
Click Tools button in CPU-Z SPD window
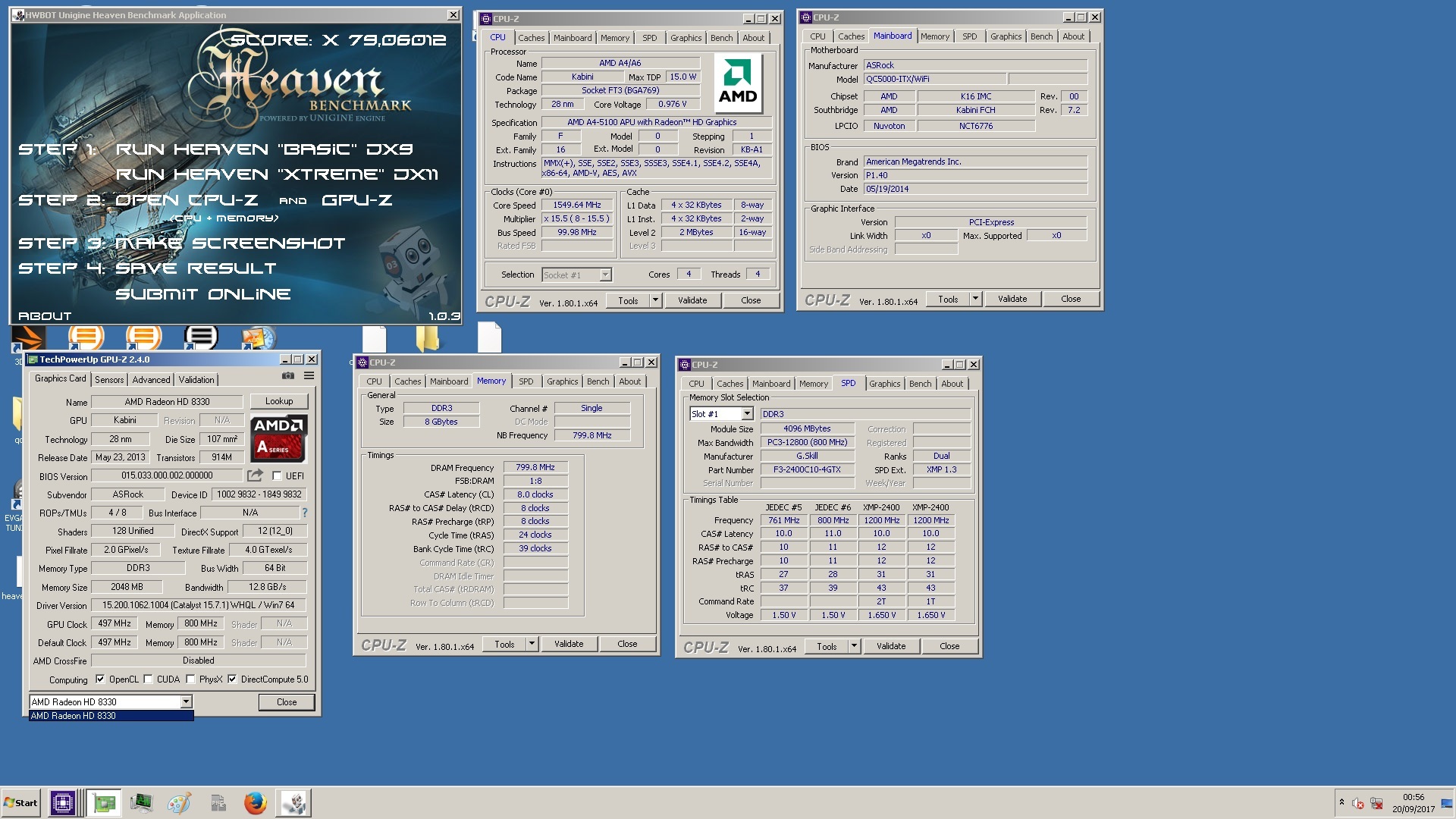tap(827, 646)
